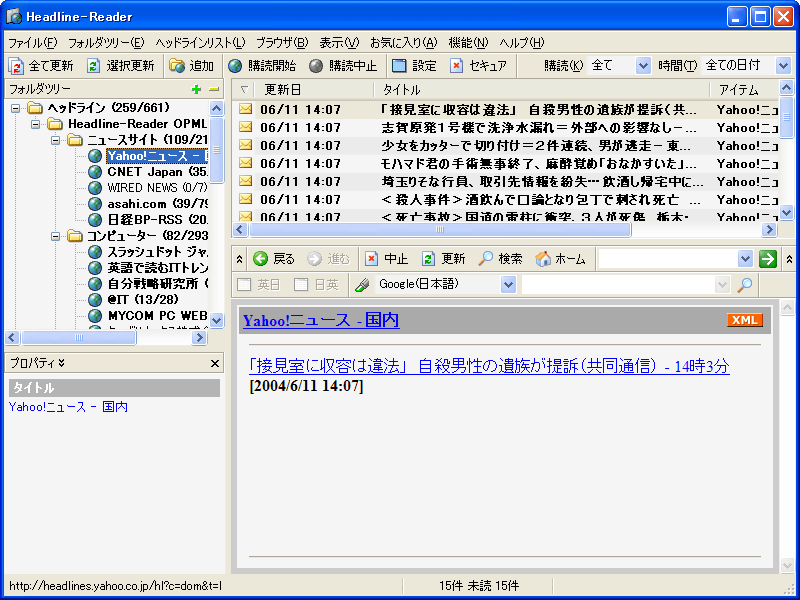Click the アイテム column header
This screenshot has height=600, width=800.
[744, 90]
